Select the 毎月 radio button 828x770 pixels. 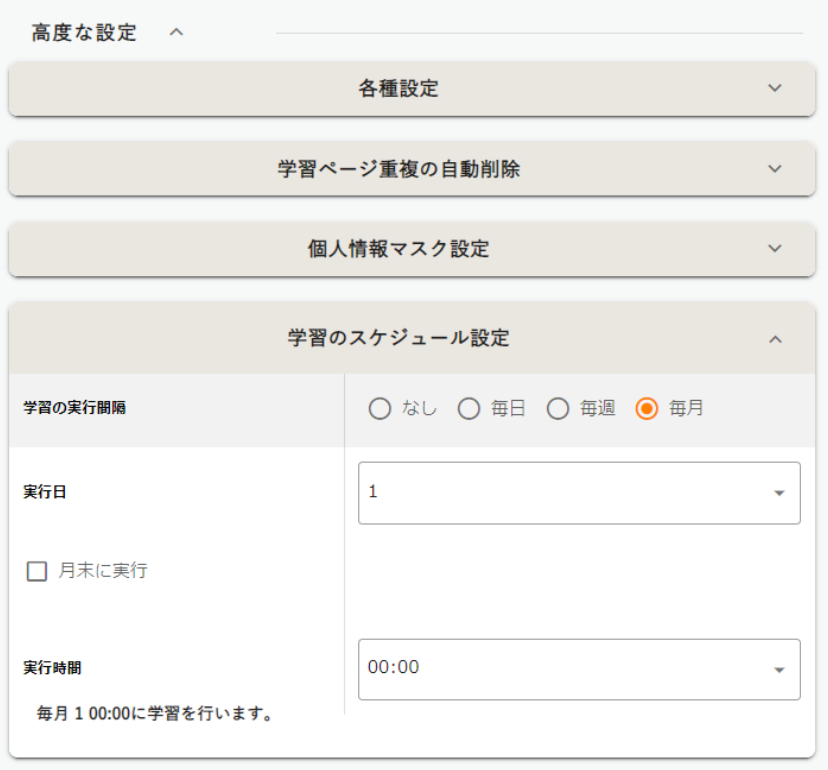[x=647, y=409]
